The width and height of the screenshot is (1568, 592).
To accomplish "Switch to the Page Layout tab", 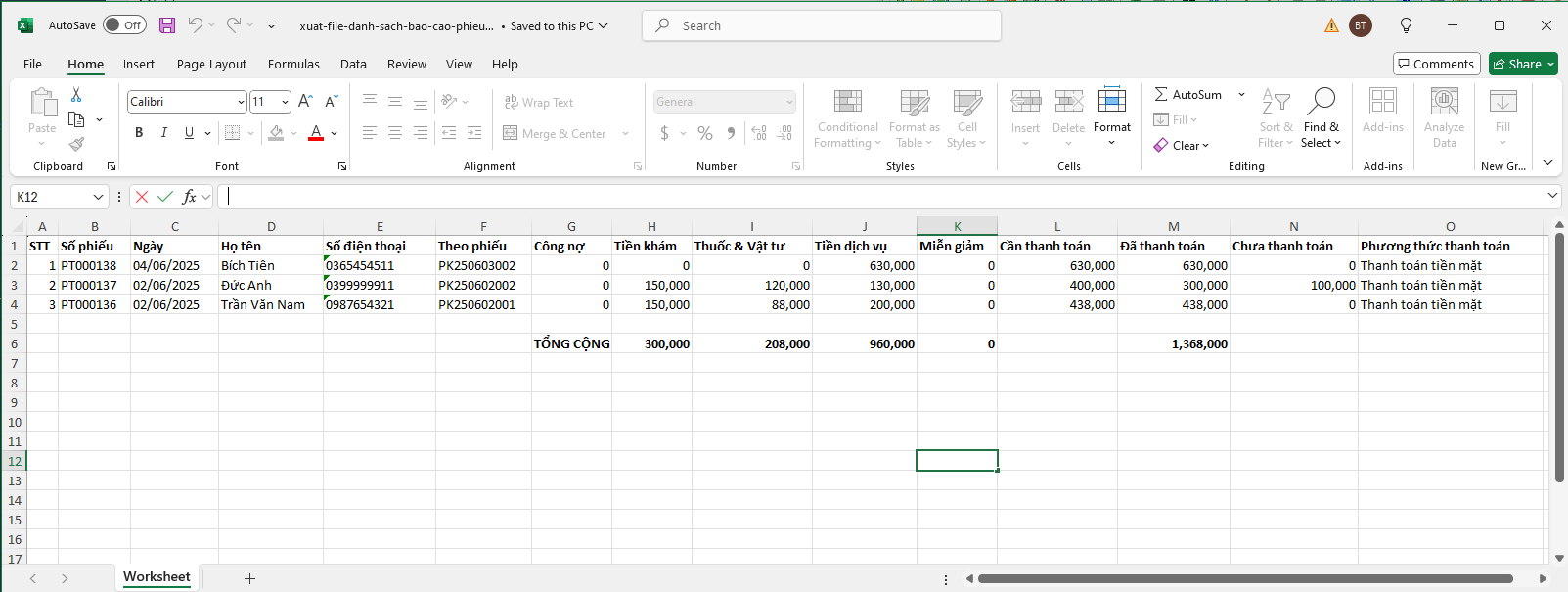I will [x=211, y=64].
